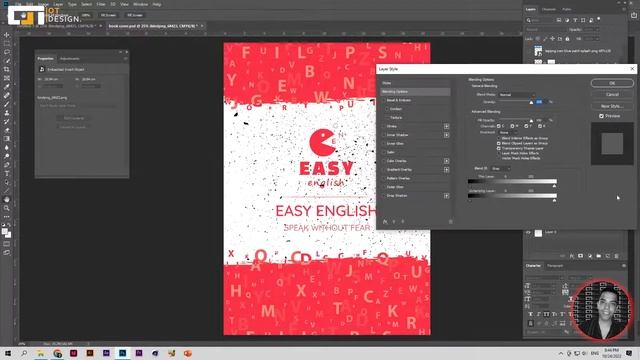Enable the Color Overlay checkbox

point(384,161)
